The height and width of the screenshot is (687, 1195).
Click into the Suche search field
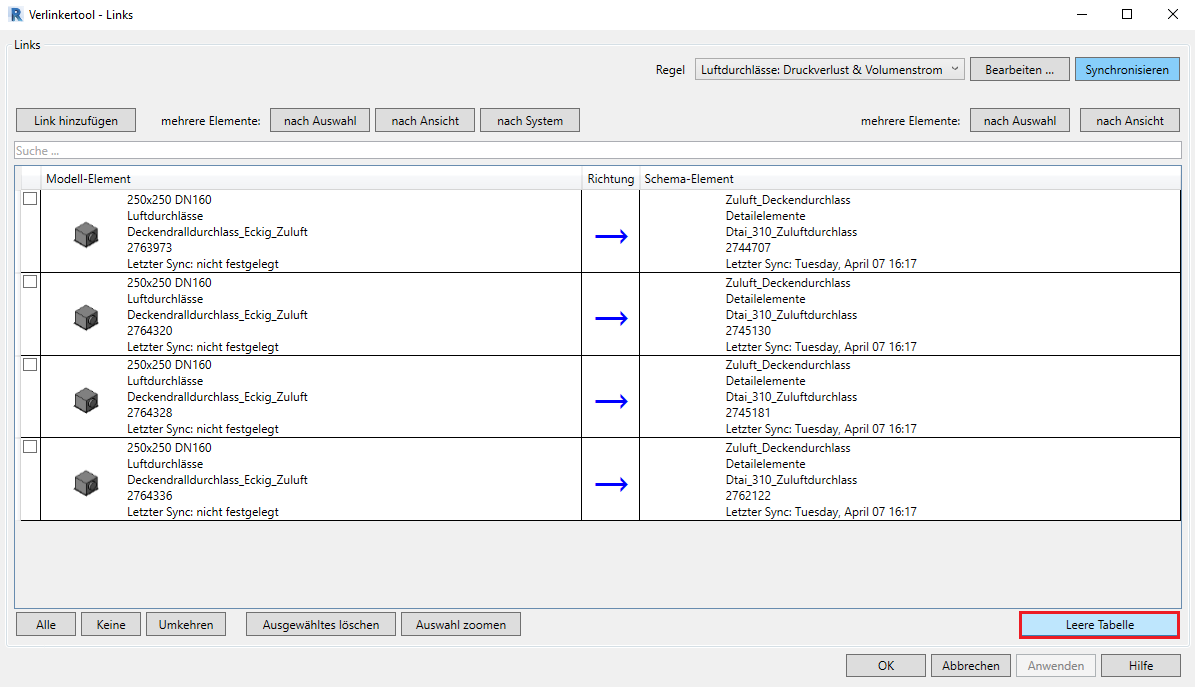[597, 151]
